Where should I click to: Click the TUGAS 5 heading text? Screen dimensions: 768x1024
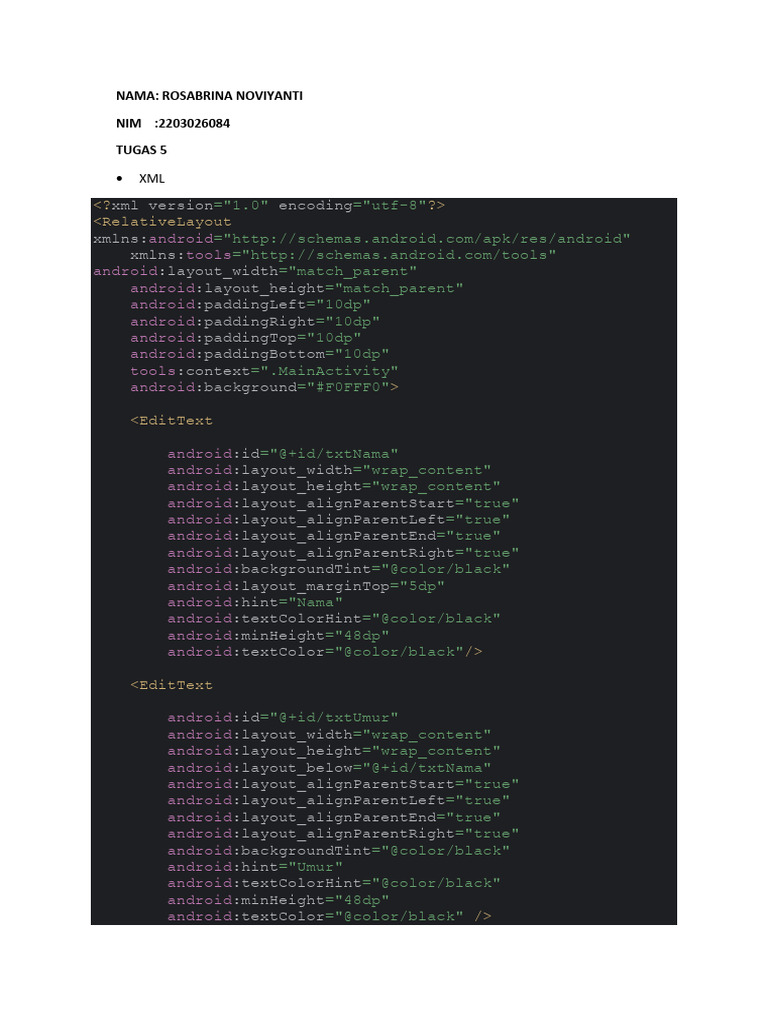tap(141, 150)
